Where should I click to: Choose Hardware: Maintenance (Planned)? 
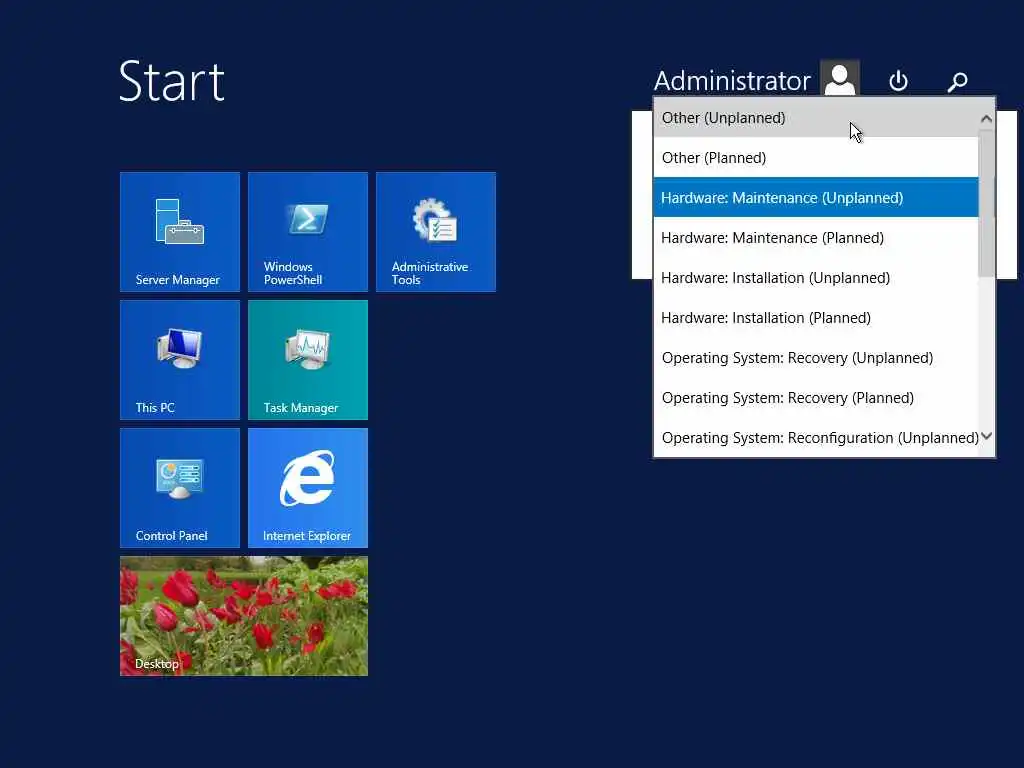[x=816, y=238]
